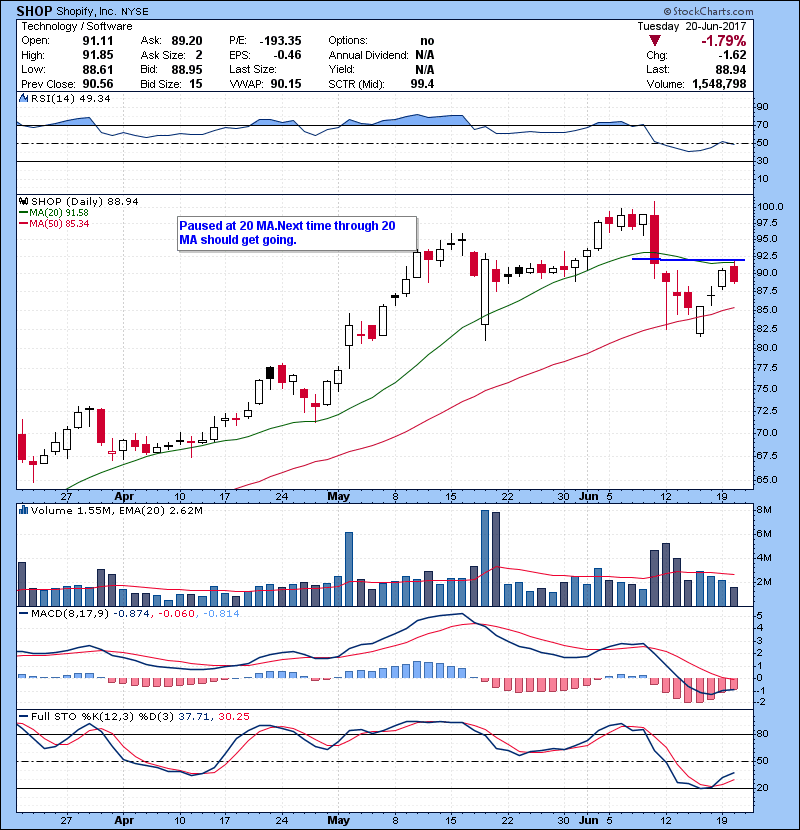
Task: Click the Jun label under price chart
Action: [x=588, y=497]
